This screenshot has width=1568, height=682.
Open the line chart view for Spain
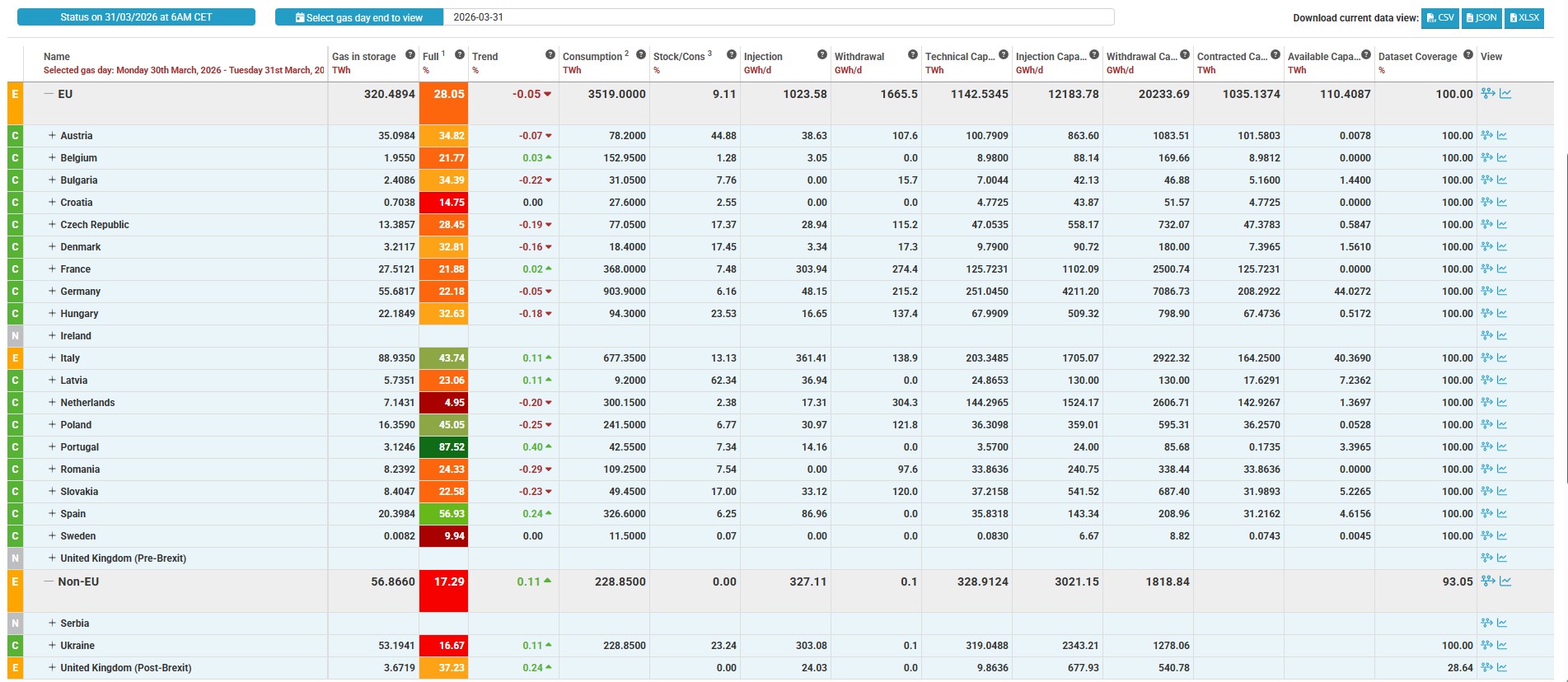[1502, 514]
